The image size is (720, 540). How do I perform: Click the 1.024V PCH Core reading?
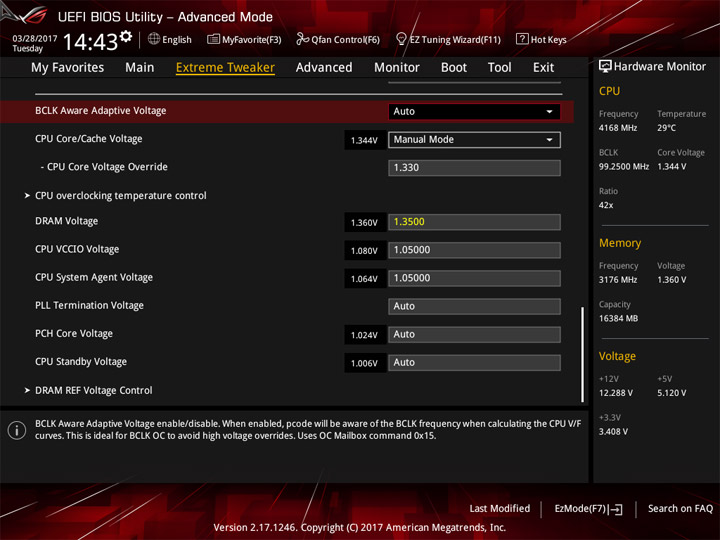coord(365,335)
